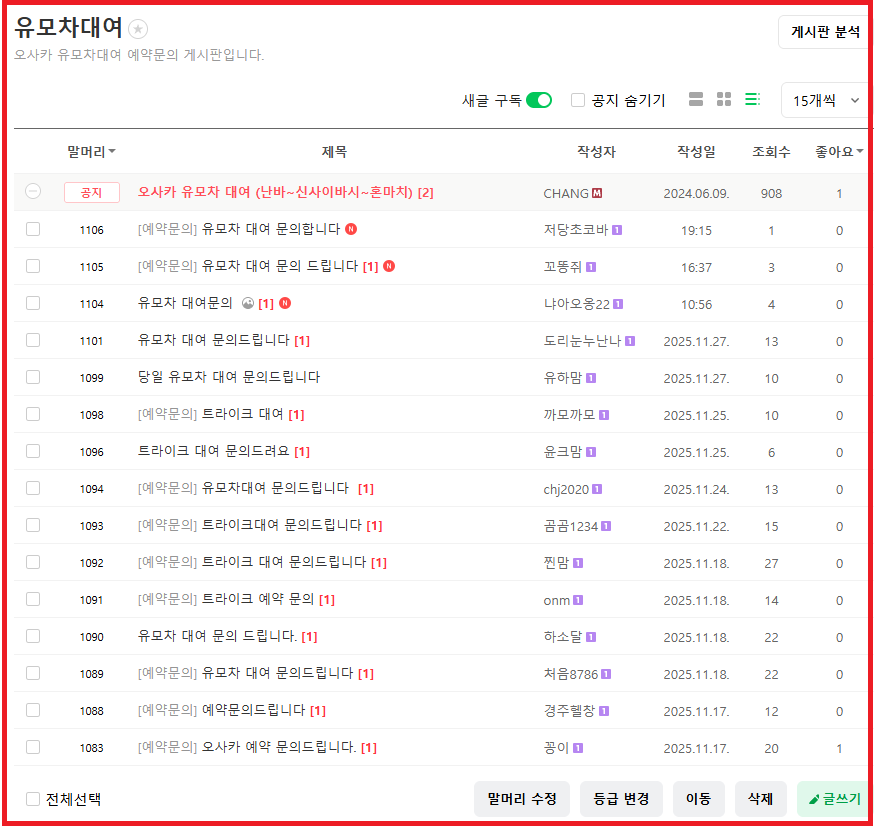Screen dimensions: 874x827
Task: Open notice 오사카 유모차 대여 (난바~신사이바시~혼마치)
Action: [x=275, y=192]
